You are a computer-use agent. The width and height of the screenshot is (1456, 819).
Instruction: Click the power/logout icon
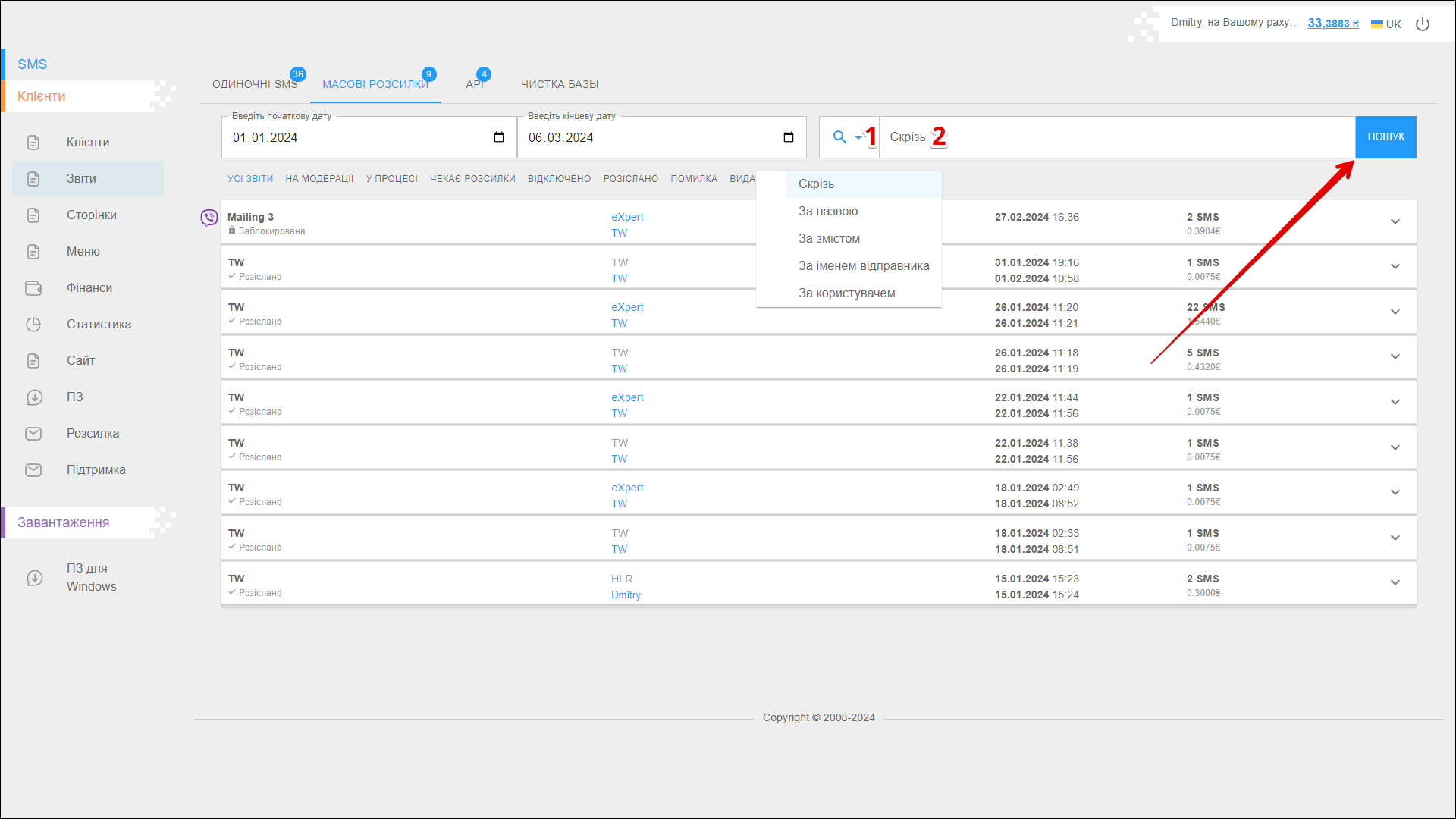pyautogui.click(x=1423, y=24)
